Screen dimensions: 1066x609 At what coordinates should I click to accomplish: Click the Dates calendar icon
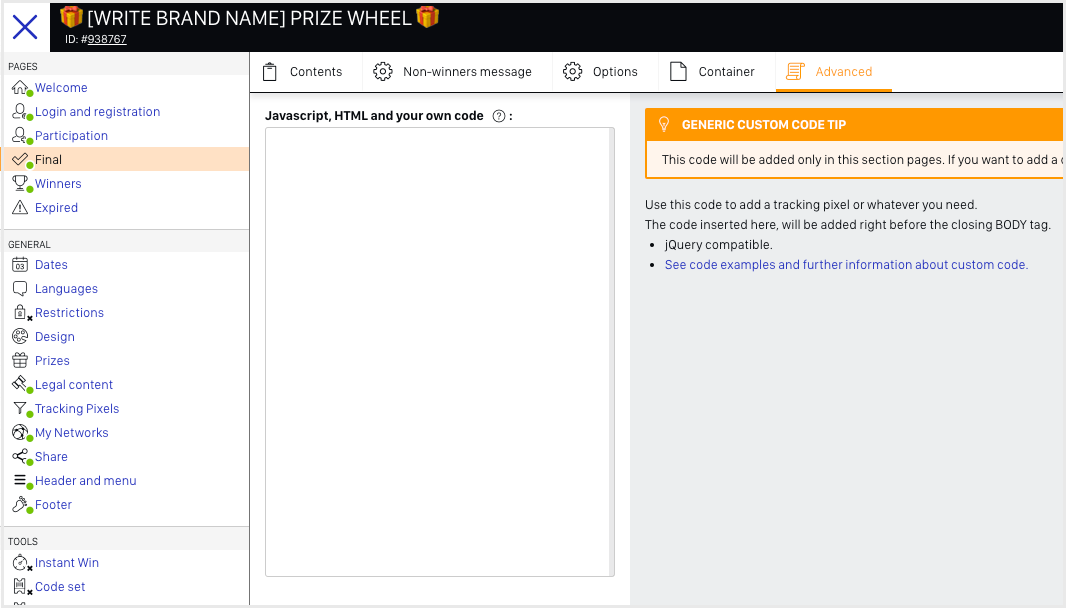coord(22,264)
